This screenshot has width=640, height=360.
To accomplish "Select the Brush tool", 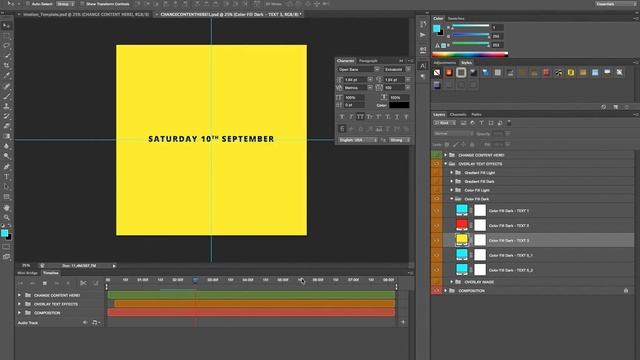I will point(7,96).
